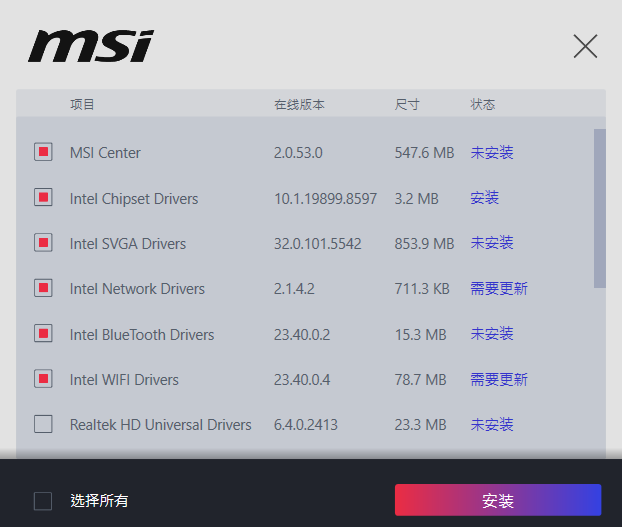Select the MSI Center item name
This screenshot has height=527, width=622.
coord(105,153)
